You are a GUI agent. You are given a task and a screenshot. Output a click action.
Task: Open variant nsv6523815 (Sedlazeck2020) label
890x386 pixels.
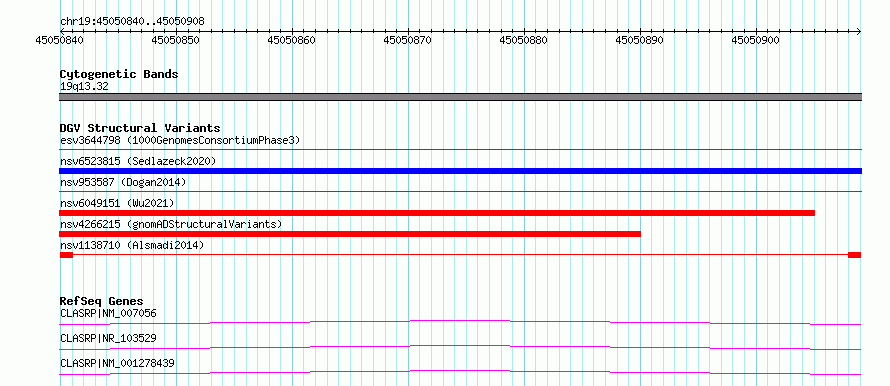pos(138,161)
